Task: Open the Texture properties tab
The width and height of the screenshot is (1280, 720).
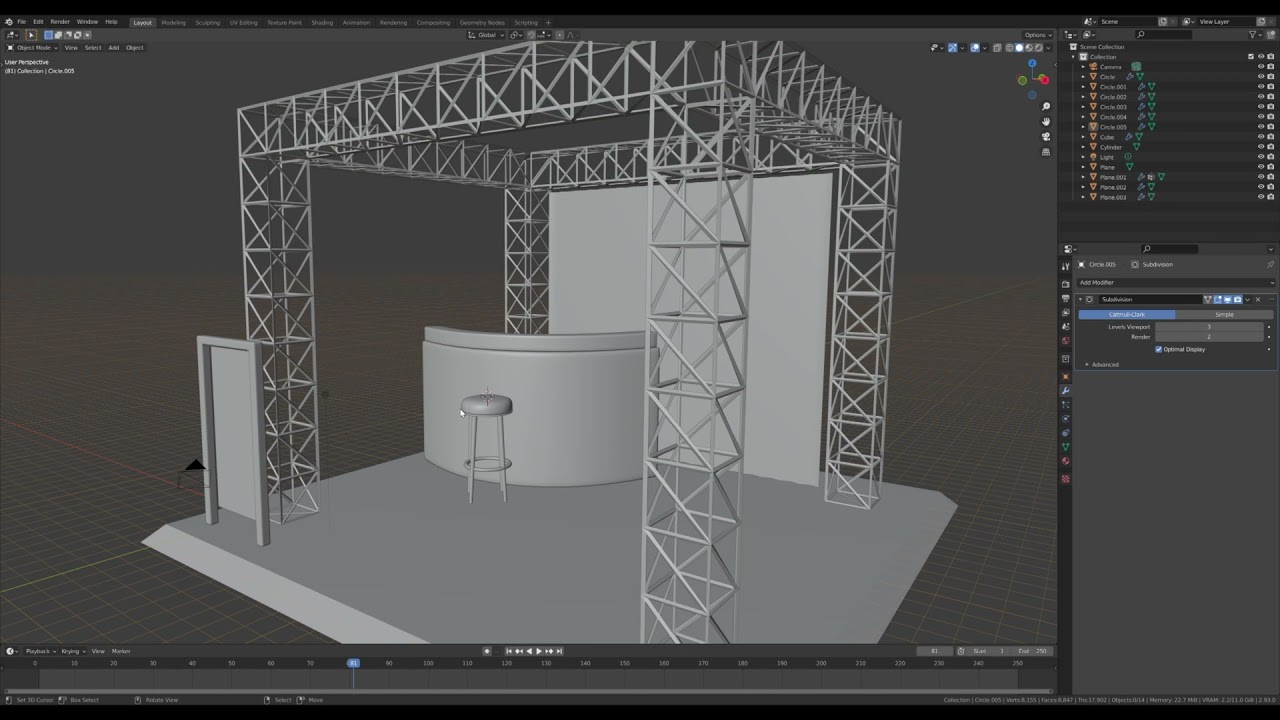Action: coord(1066,479)
